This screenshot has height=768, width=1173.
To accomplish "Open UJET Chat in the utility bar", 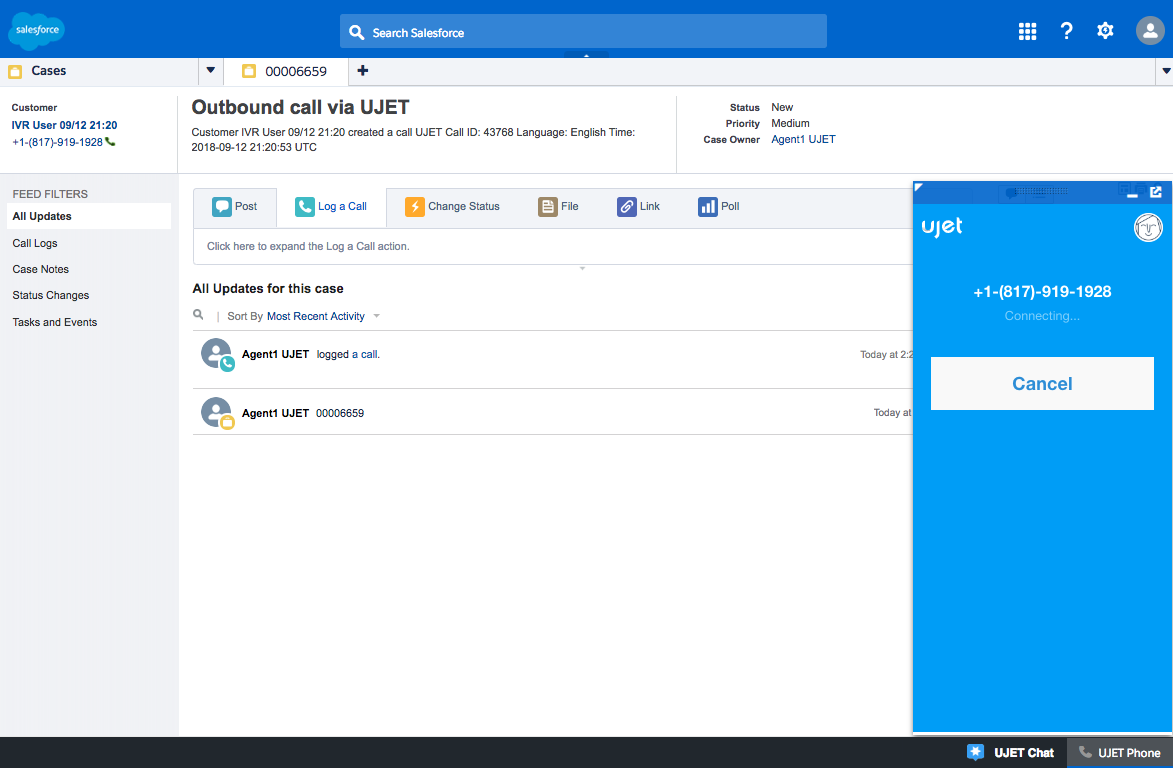I will coord(1011,753).
